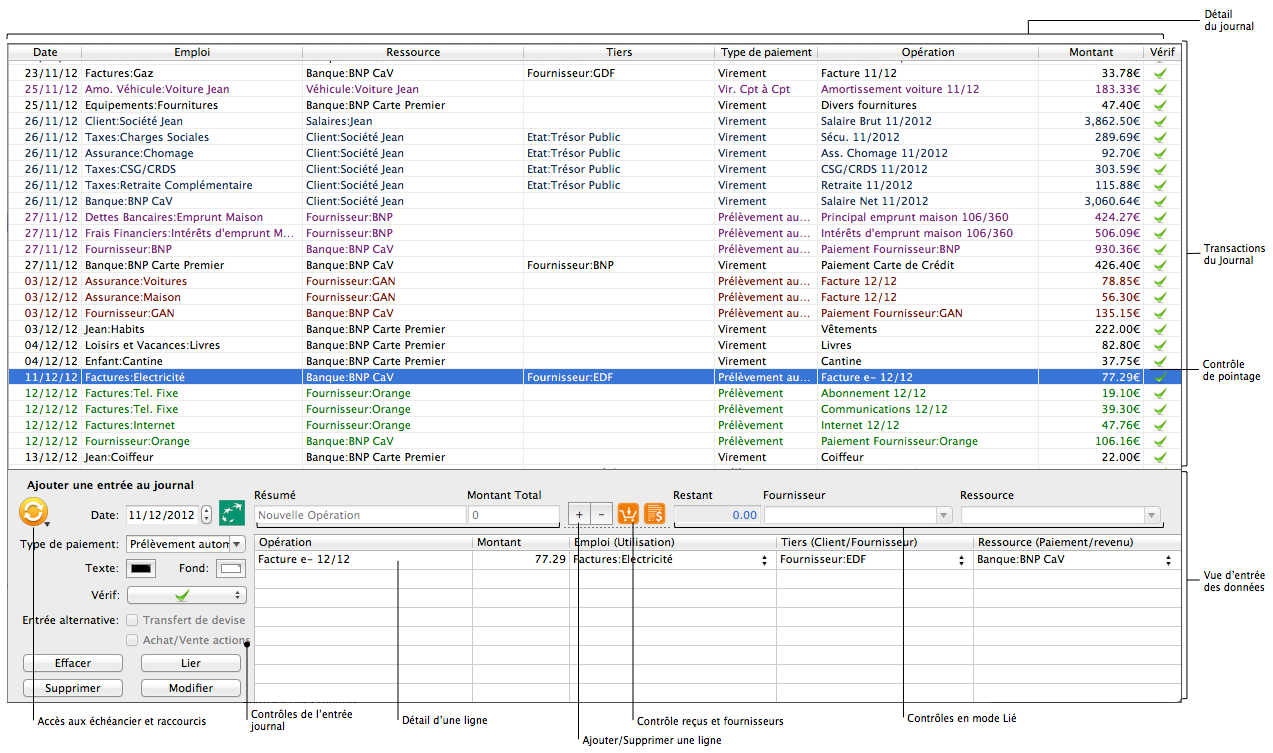Click check mark on Divers fournitures row

pyautogui.click(x=1161, y=105)
